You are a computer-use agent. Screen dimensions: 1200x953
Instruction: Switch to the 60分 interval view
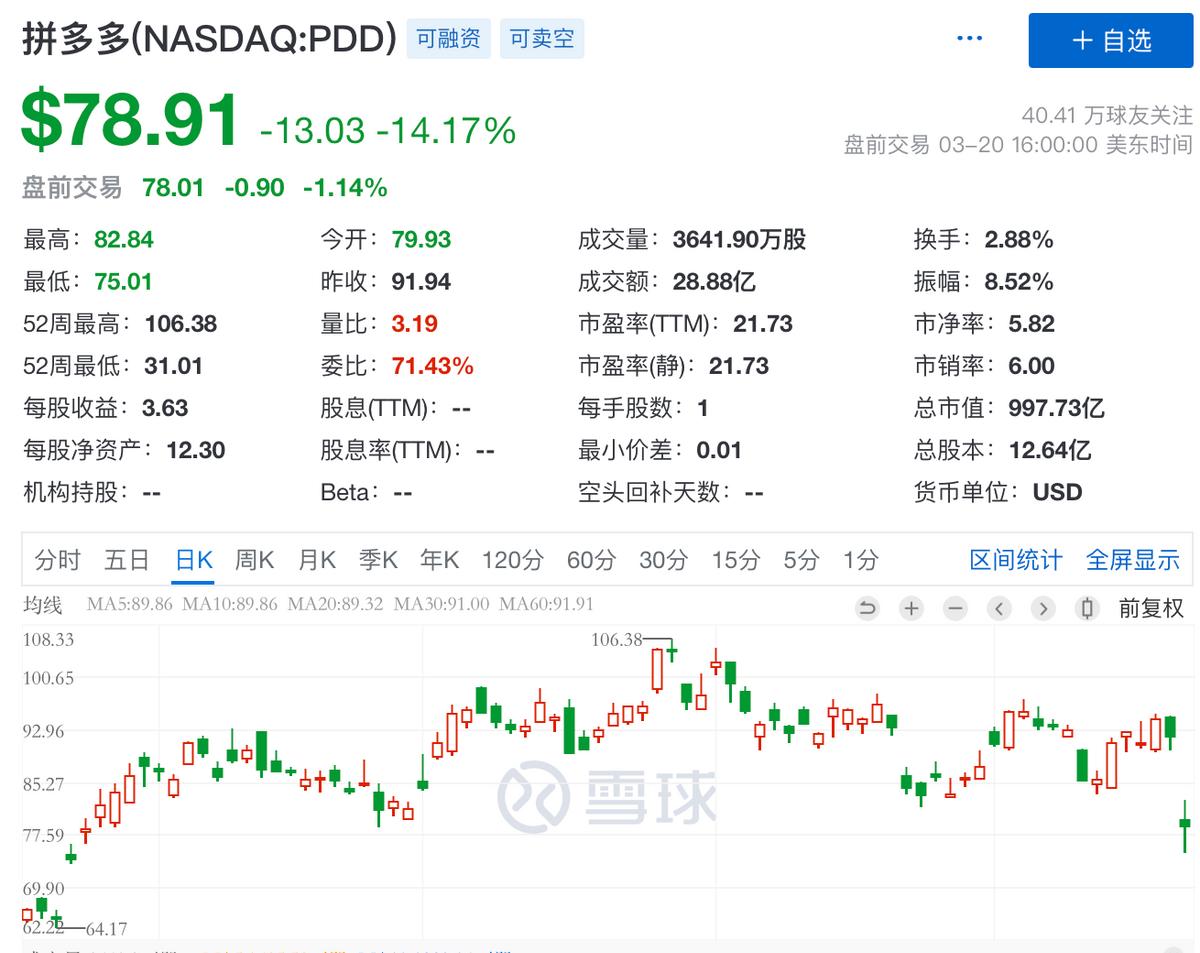(590, 561)
